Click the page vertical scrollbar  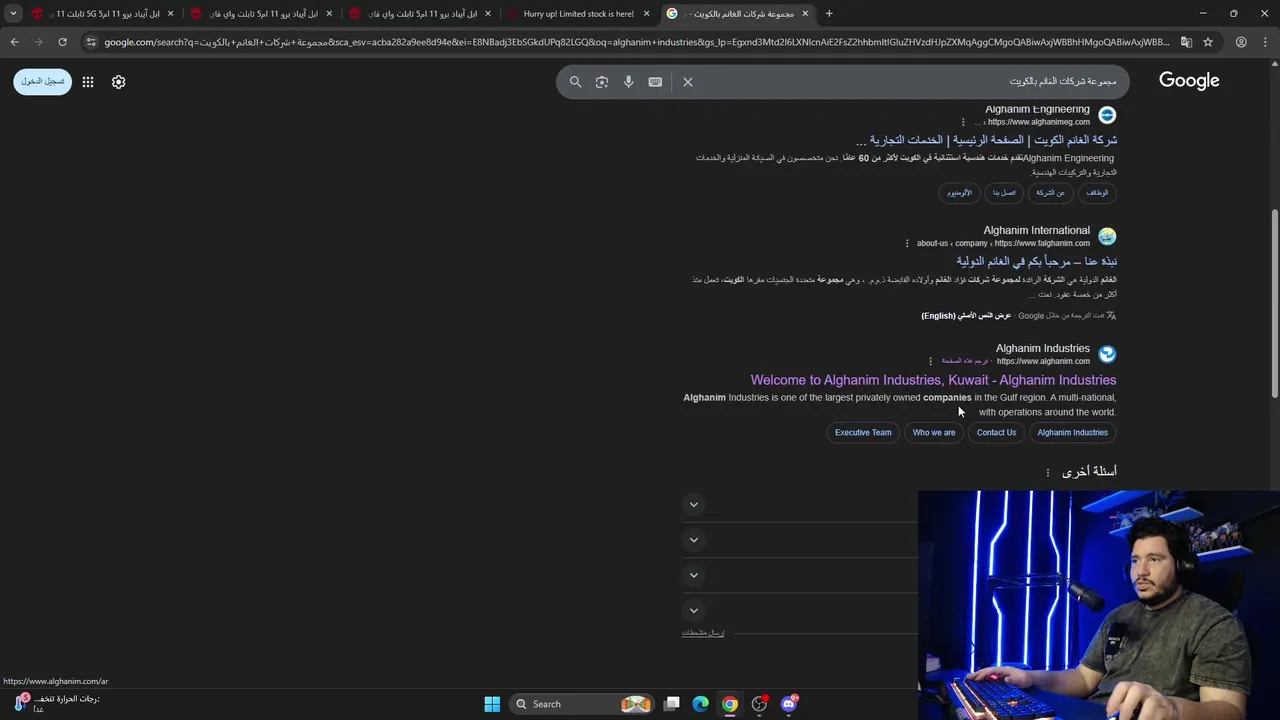tap(1274, 305)
